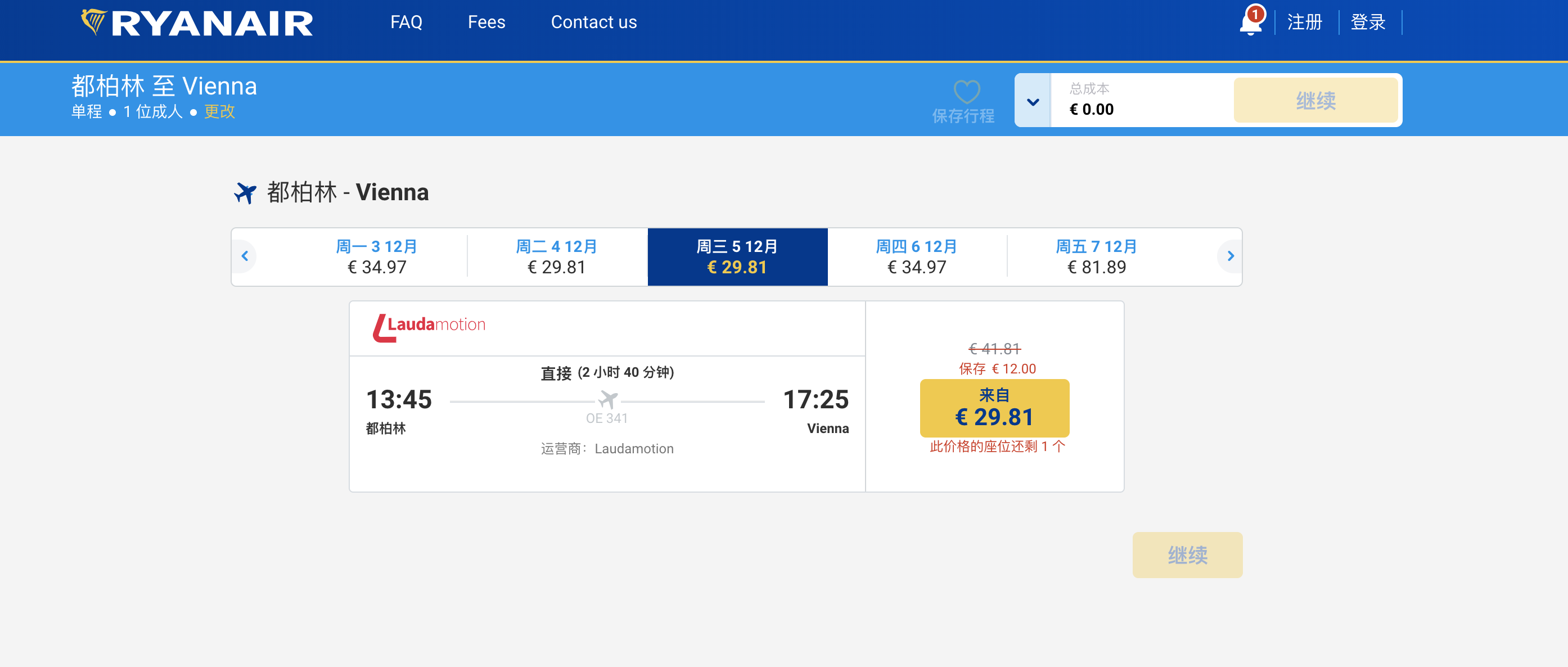Image resolution: width=1568 pixels, height=667 pixels.
Task: Click the 此价格的座位还剩 1 个 notice
Action: pyautogui.click(x=997, y=447)
